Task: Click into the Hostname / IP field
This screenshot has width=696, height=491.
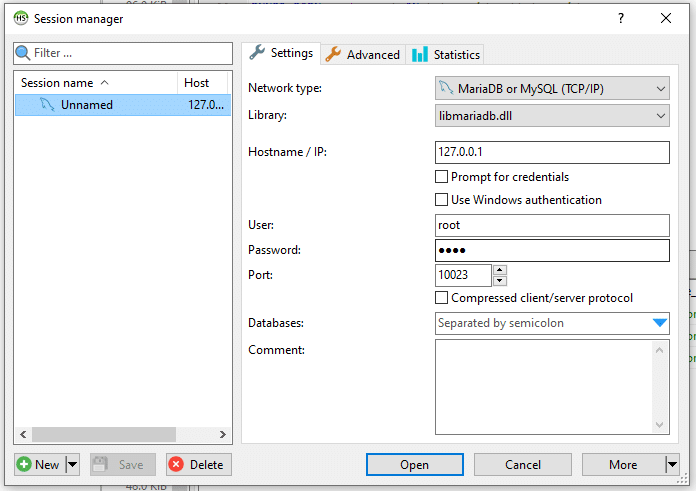Action: (x=552, y=152)
